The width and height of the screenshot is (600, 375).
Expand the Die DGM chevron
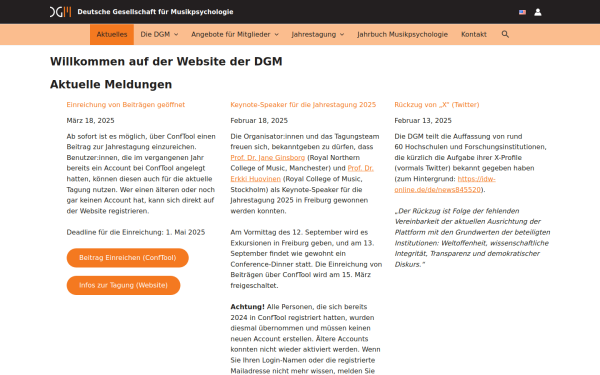[x=176, y=34]
